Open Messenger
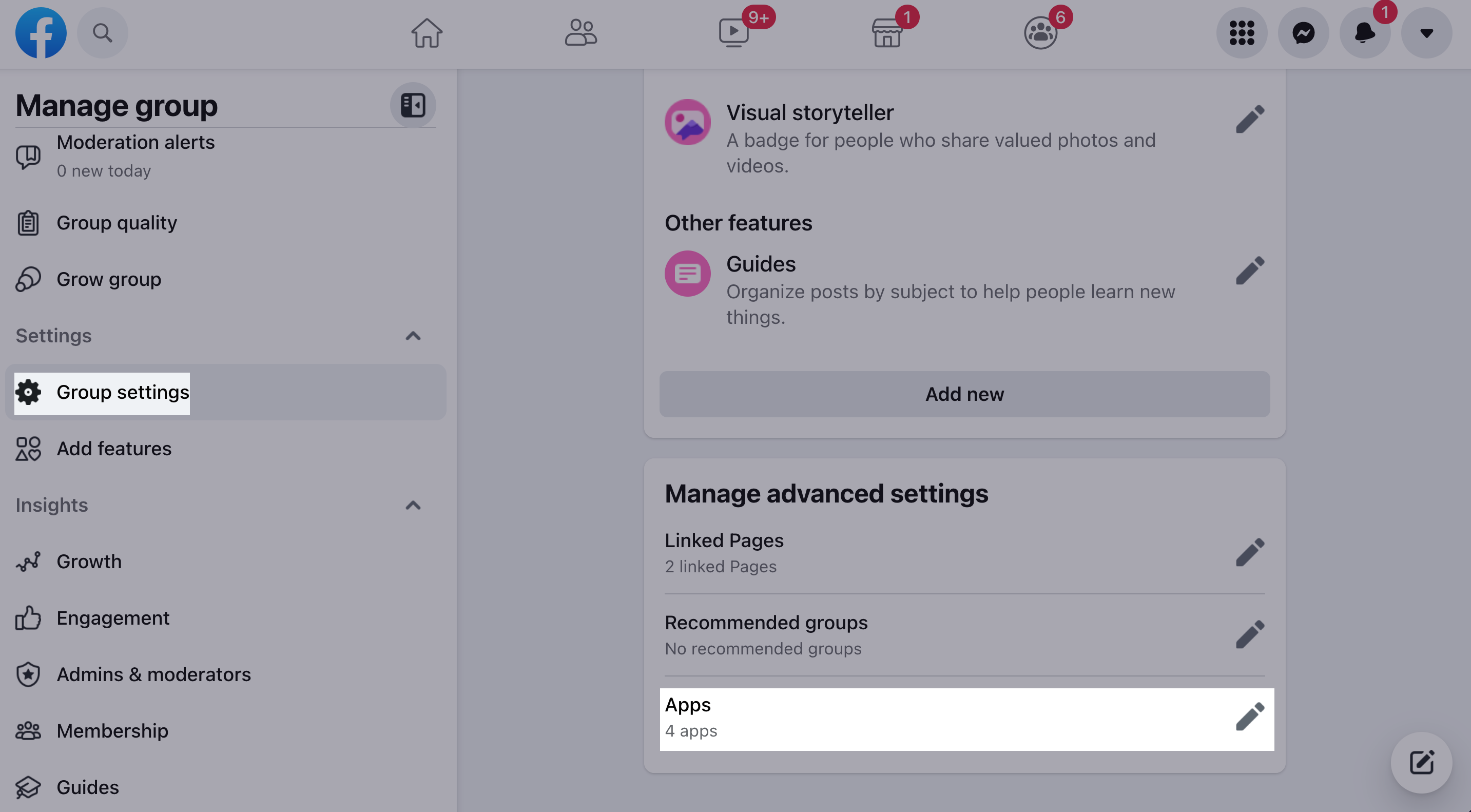 [x=1303, y=32]
